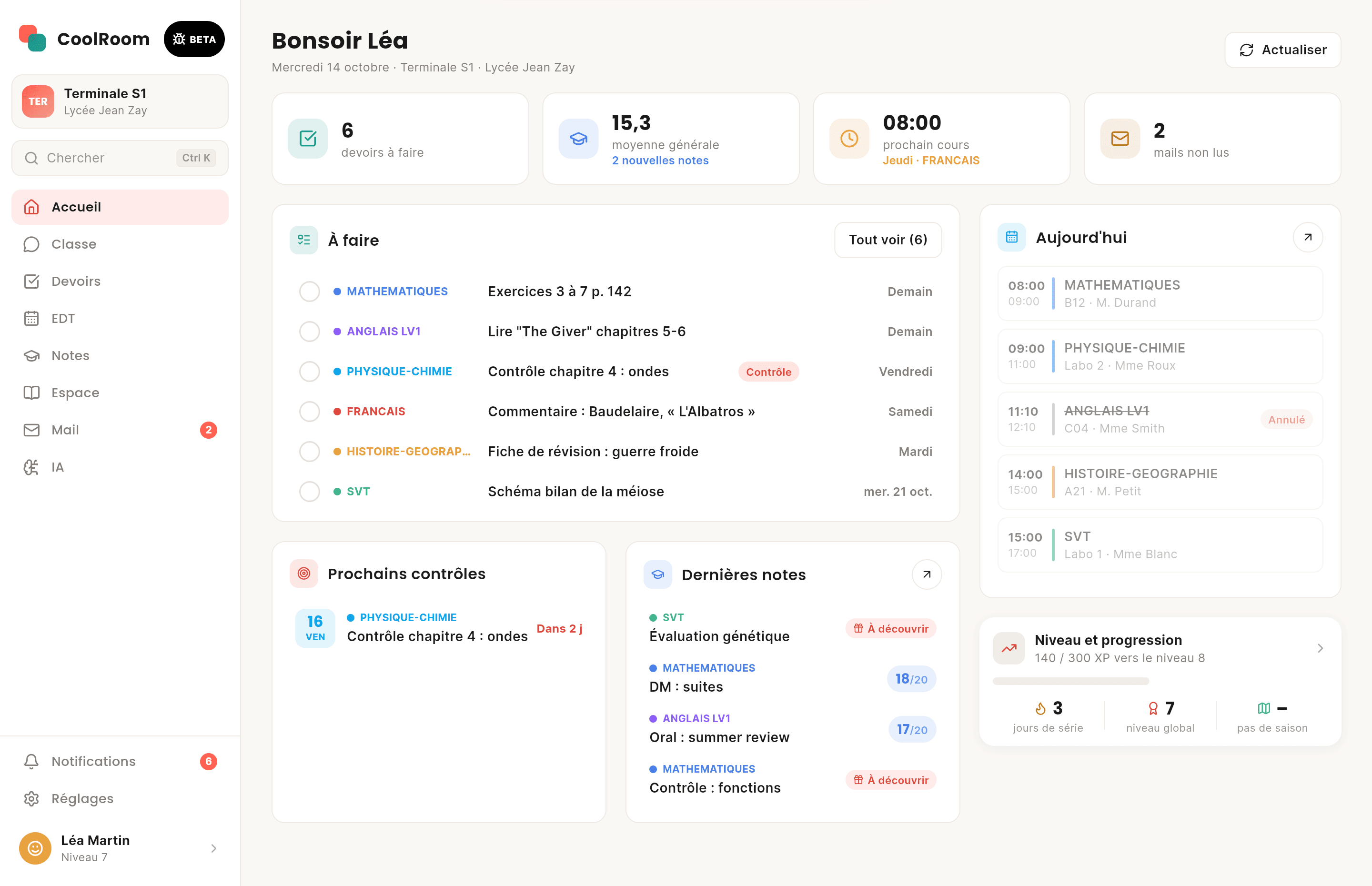The width and height of the screenshot is (1372, 886).
Task: Click the Actualiser button
Action: pos(1282,50)
